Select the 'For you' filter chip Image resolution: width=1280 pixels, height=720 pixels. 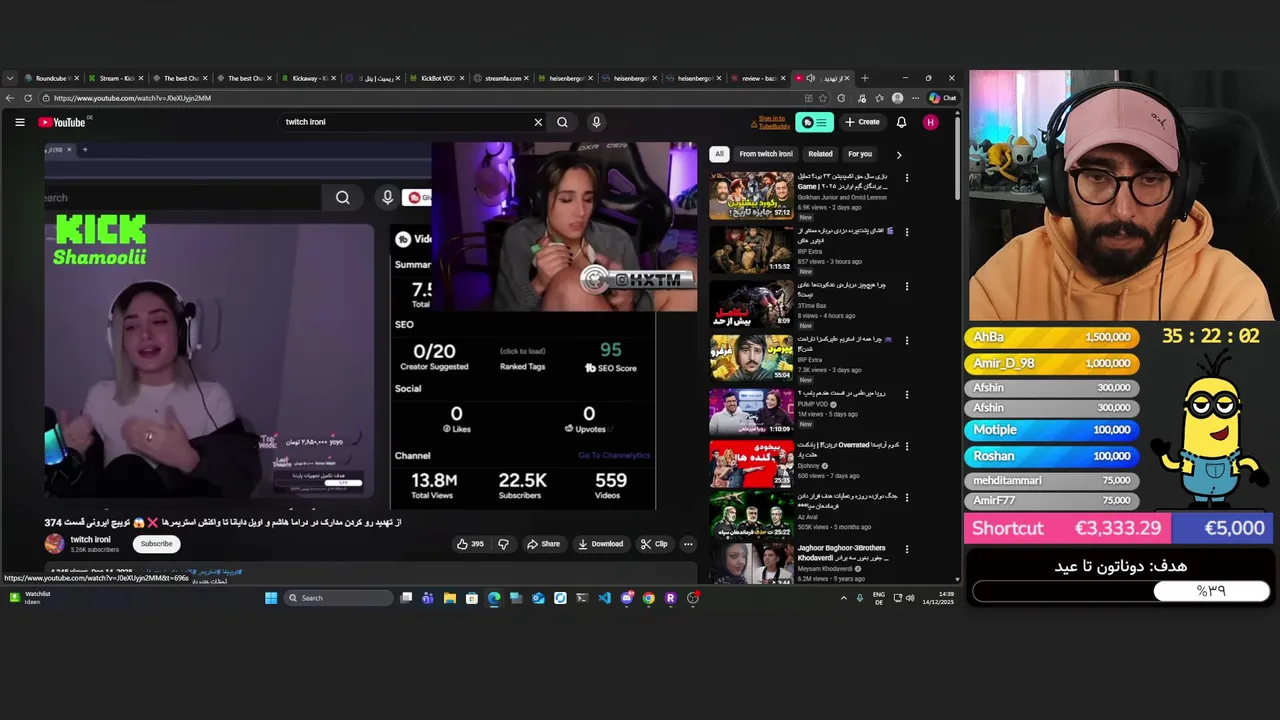coord(860,154)
